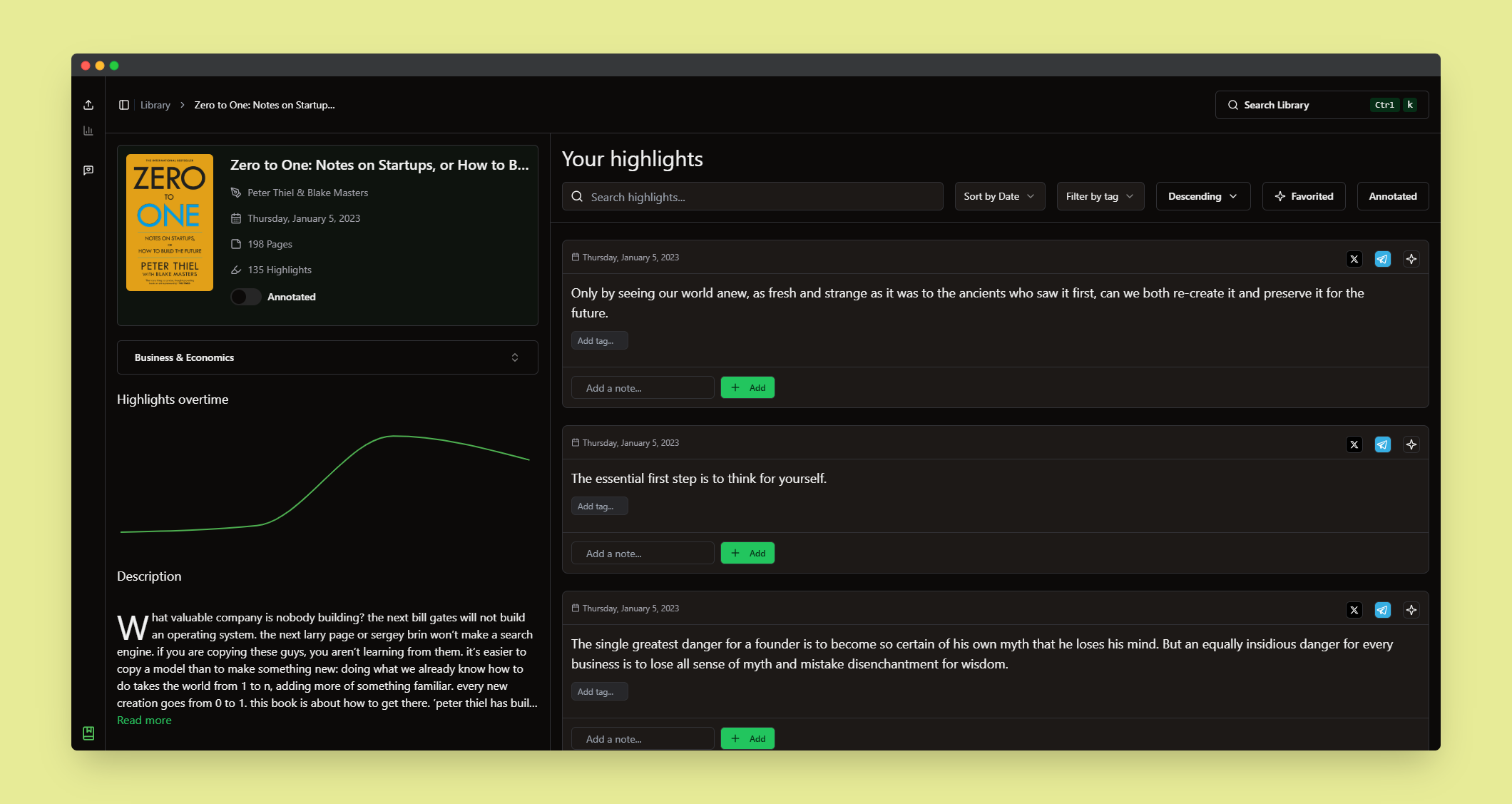Click the Ctrl K shortcut badge
The height and width of the screenshot is (804, 1512).
click(1394, 105)
